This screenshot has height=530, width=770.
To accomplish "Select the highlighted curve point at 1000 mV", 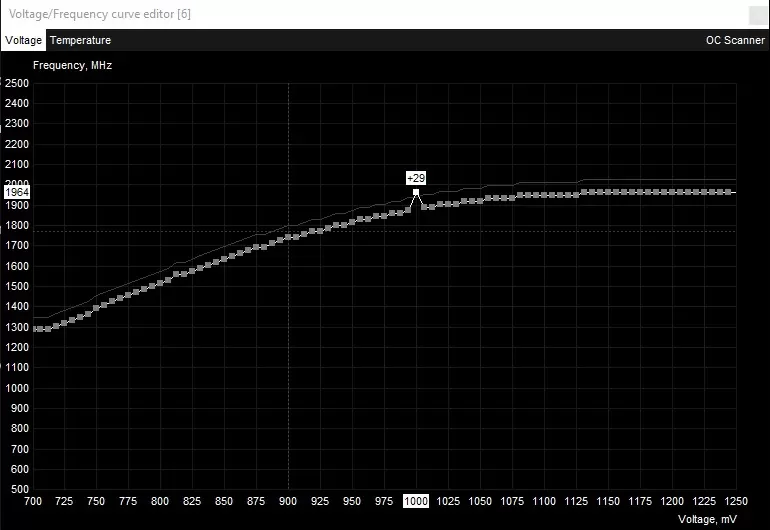I will [416, 191].
